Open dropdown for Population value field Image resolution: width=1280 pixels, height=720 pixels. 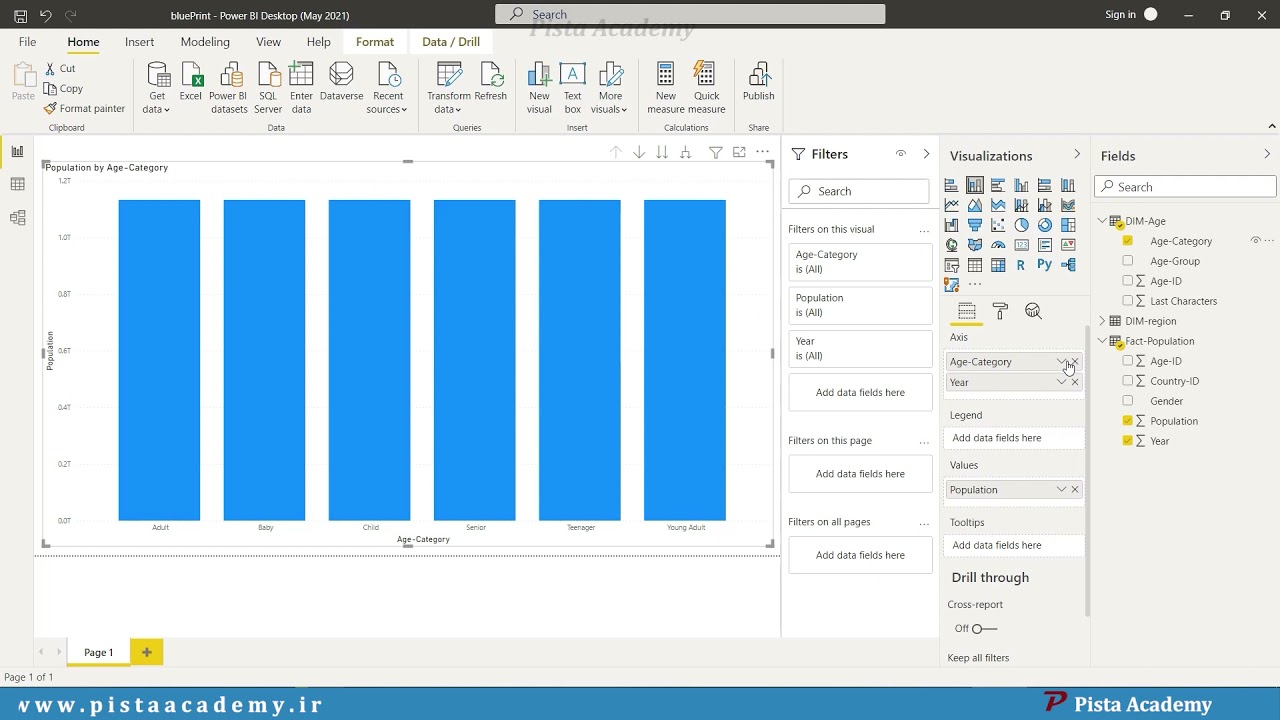click(1061, 489)
